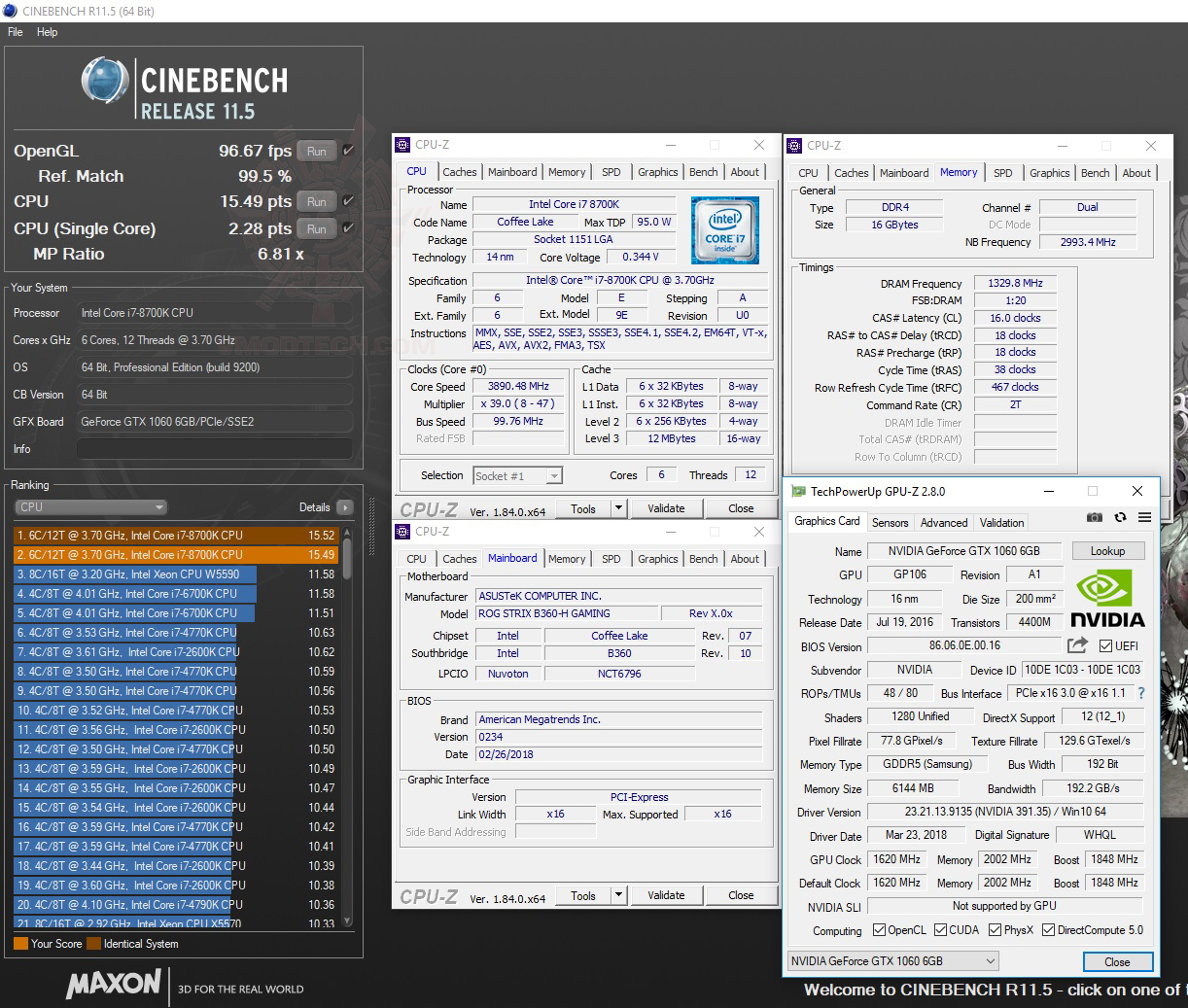Click the Intel Core i7 badge image
Viewport: 1188px width, 1008px height.
pos(724,230)
